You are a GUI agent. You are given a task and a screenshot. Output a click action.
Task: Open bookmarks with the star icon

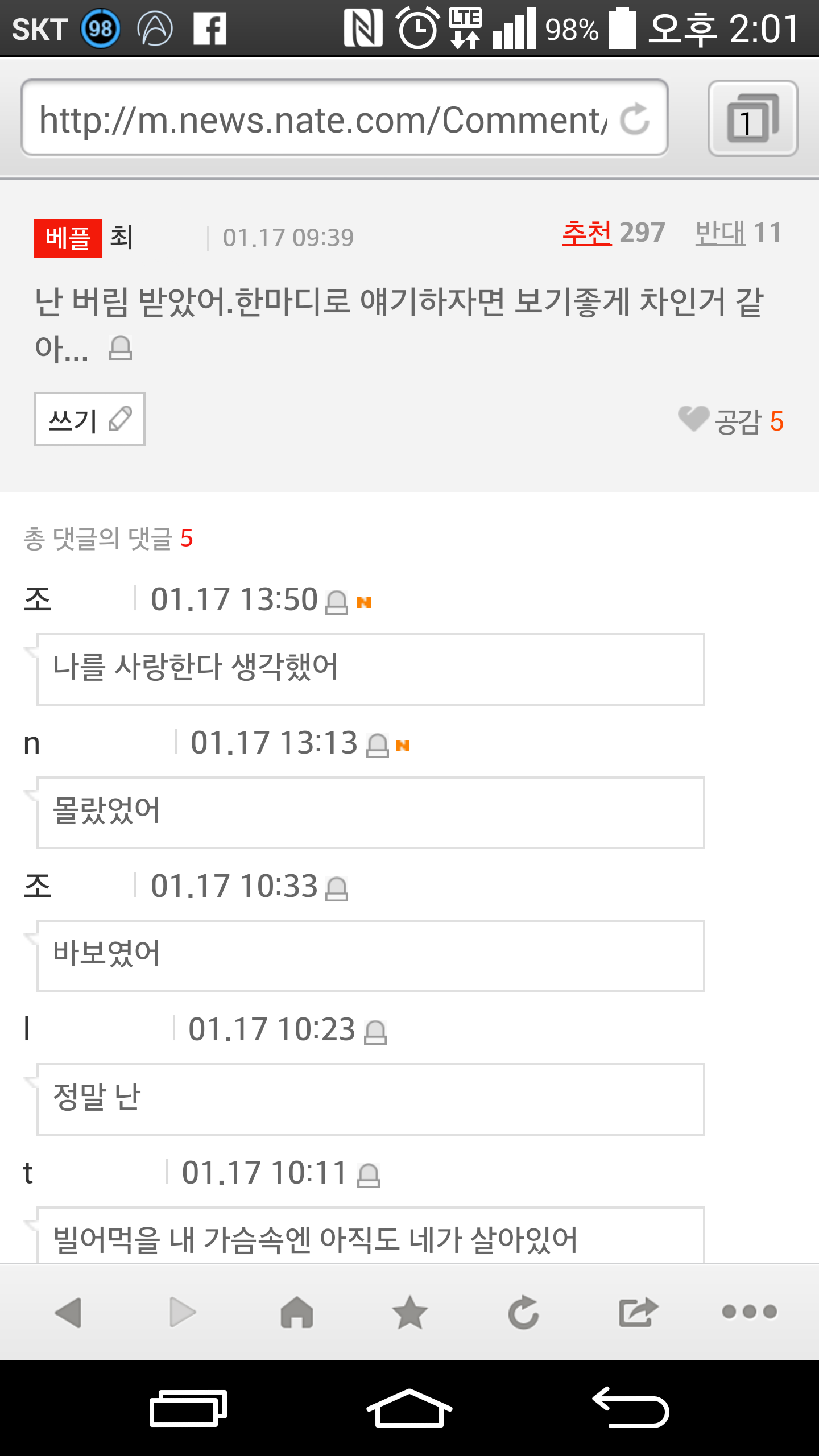coord(409,1312)
